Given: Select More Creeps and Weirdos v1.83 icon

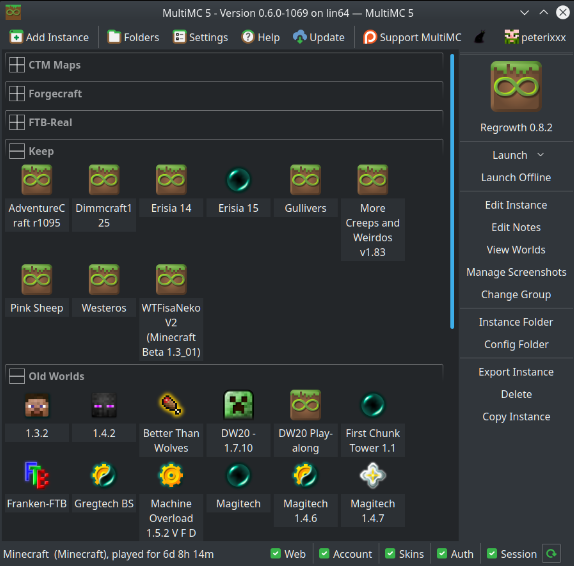Looking at the screenshot, I should click(x=373, y=179).
